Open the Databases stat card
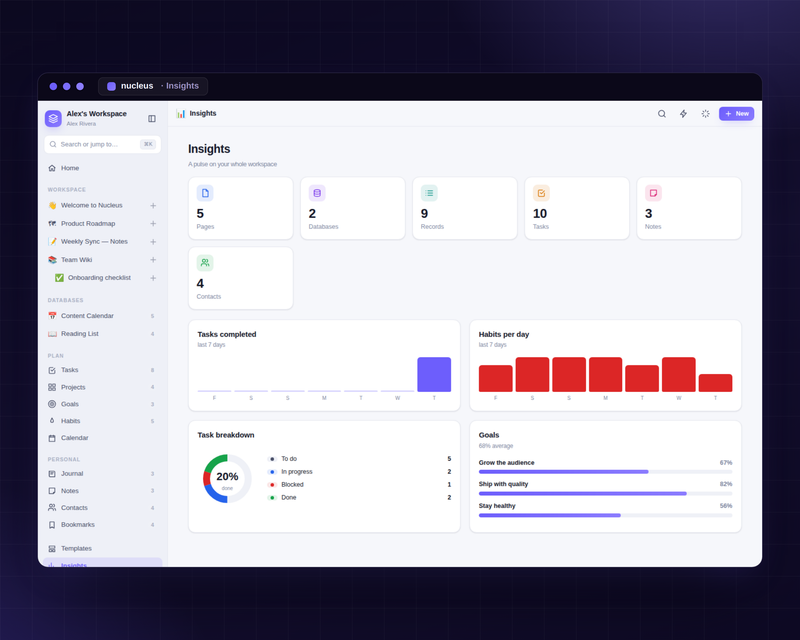800x640 pixels. click(x=353, y=208)
